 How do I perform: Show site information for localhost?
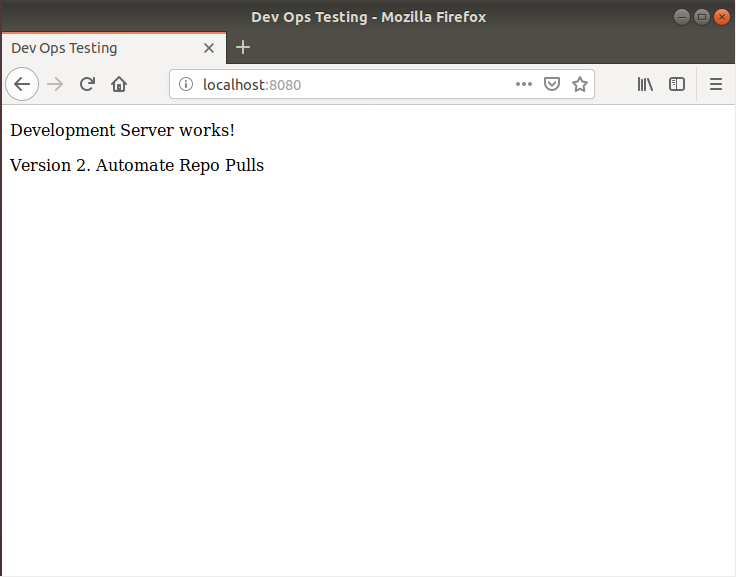(185, 85)
